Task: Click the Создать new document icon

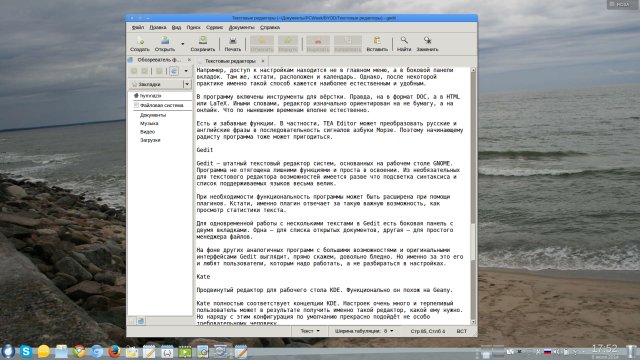Action: (140, 44)
